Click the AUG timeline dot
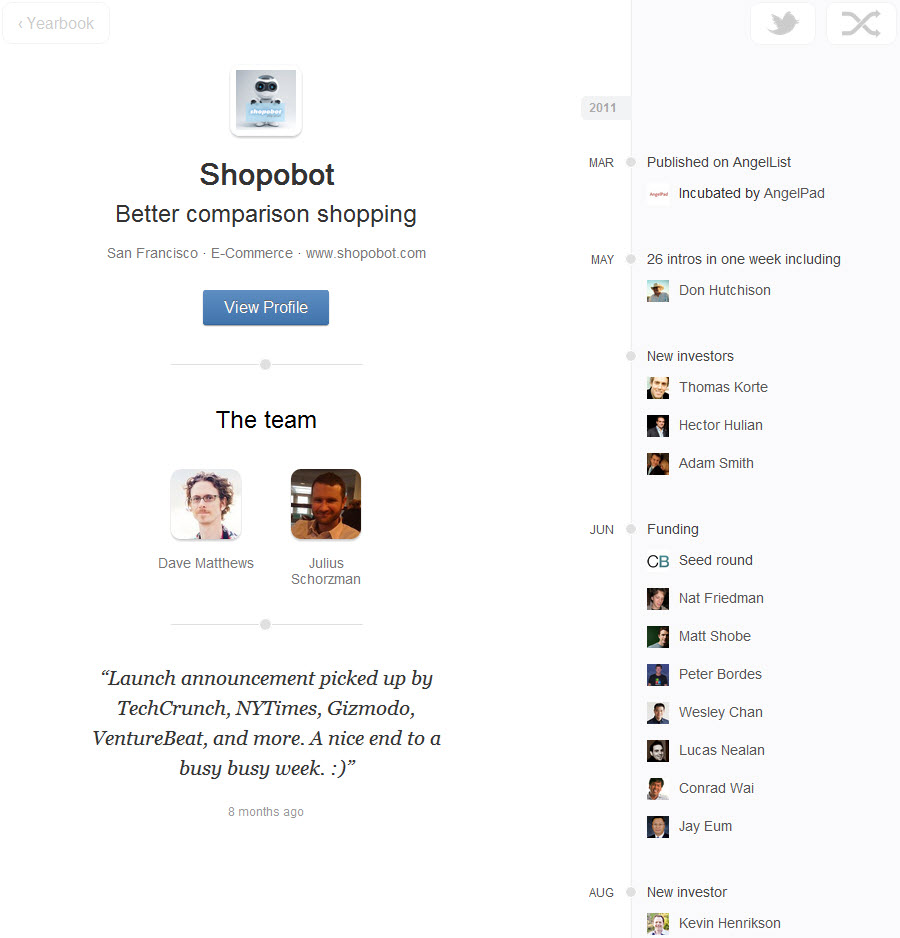 tap(631, 892)
